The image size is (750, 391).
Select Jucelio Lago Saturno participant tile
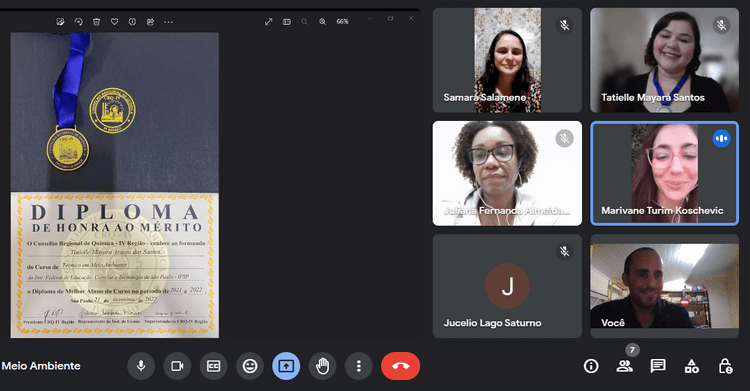tap(507, 286)
